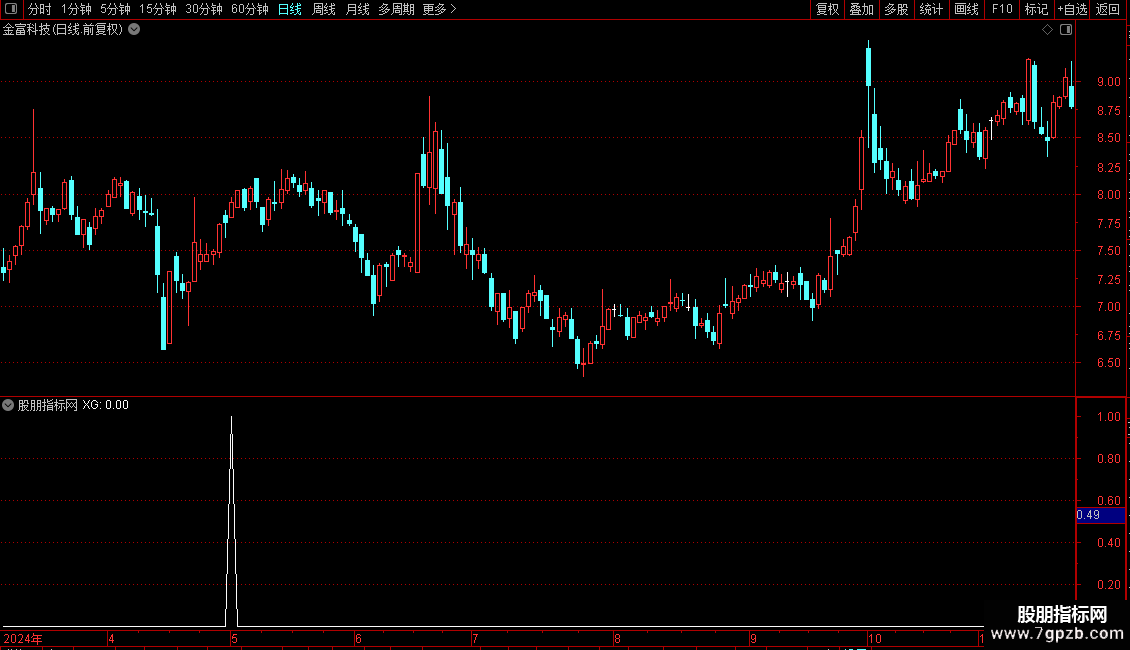Switch to 分时 intraday view
The width and height of the screenshot is (1130, 650).
click(40, 9)
